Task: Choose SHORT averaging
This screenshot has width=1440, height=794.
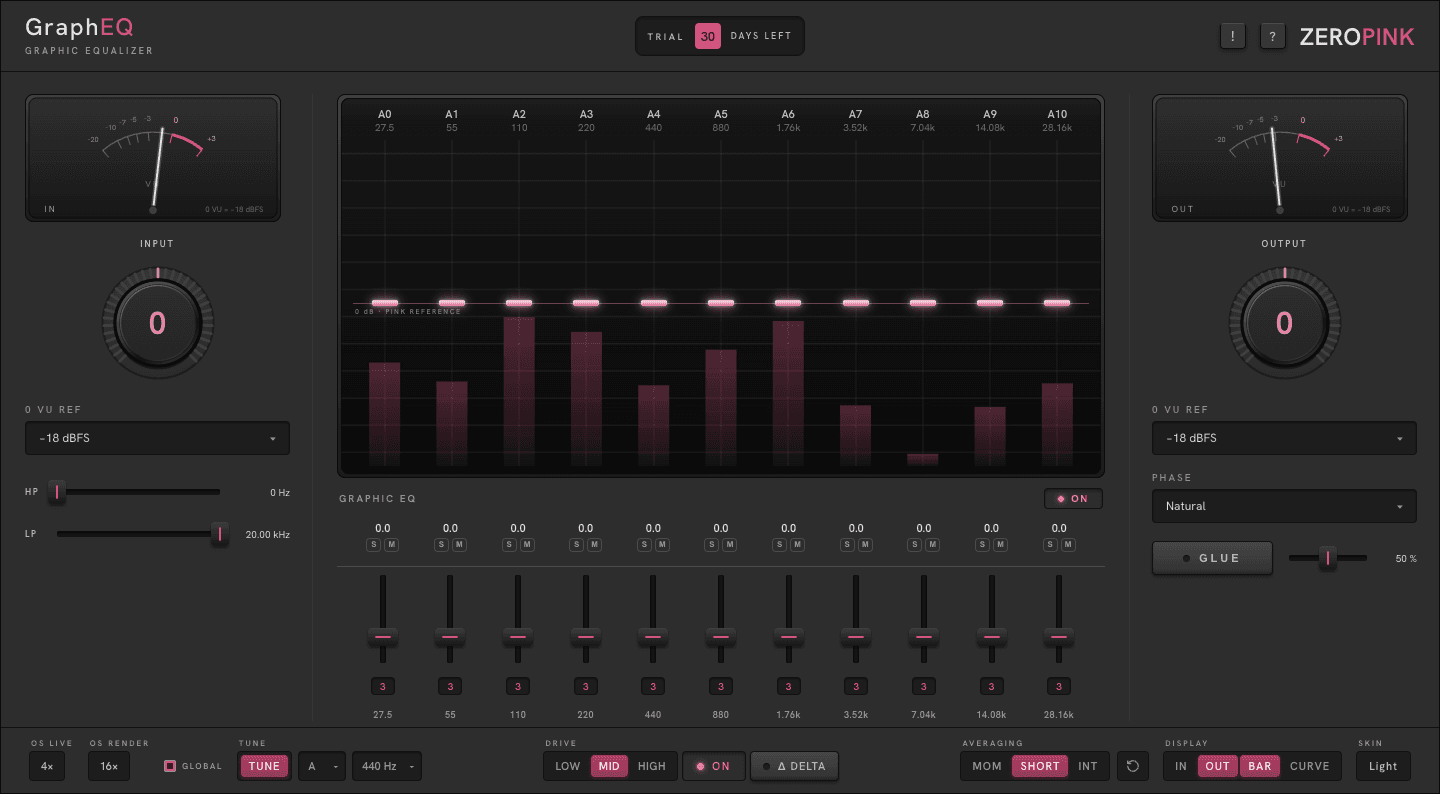Action: click(x=1040, y=766)
